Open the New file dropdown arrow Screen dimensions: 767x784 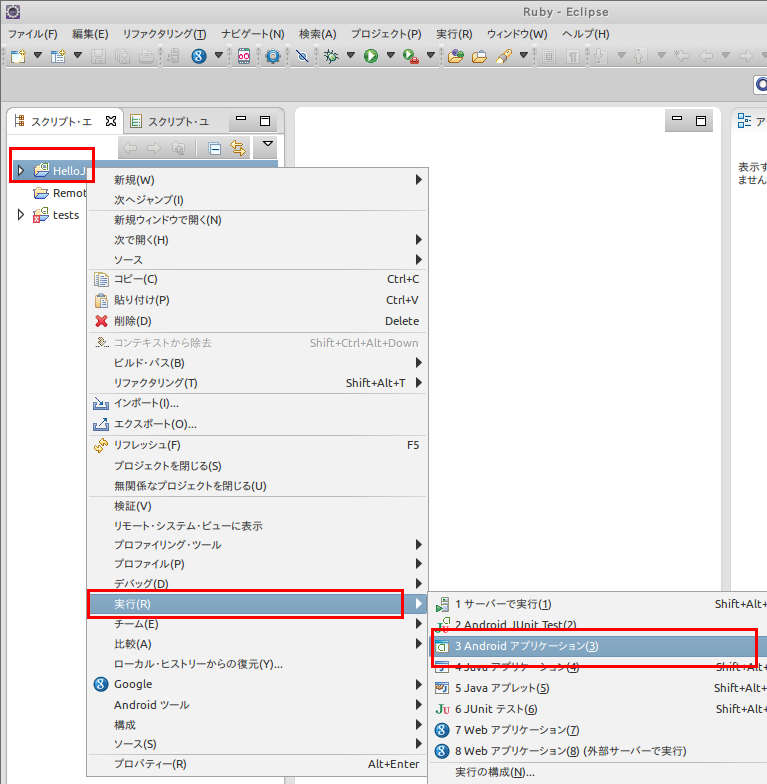(38, 55)
